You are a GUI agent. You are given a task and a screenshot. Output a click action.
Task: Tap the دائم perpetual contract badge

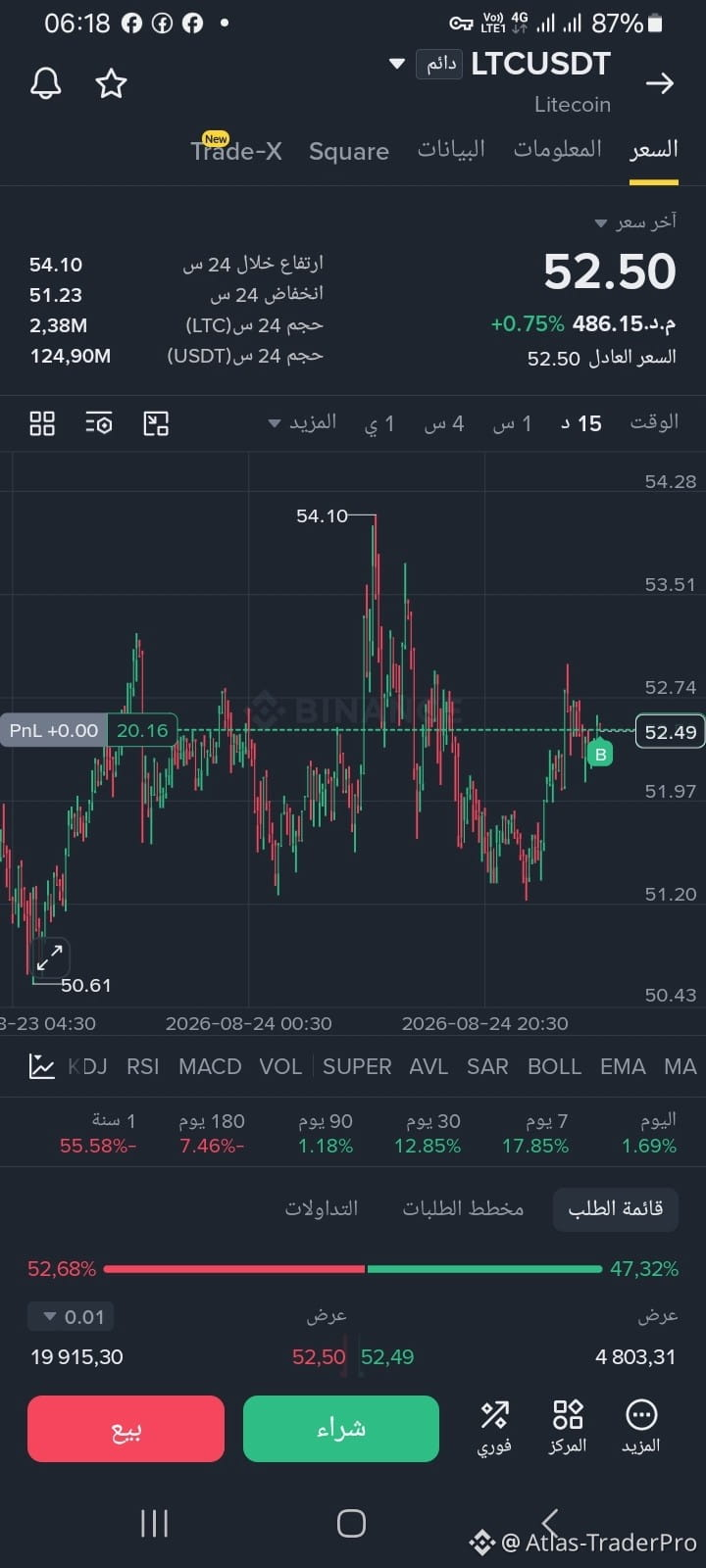439,65
